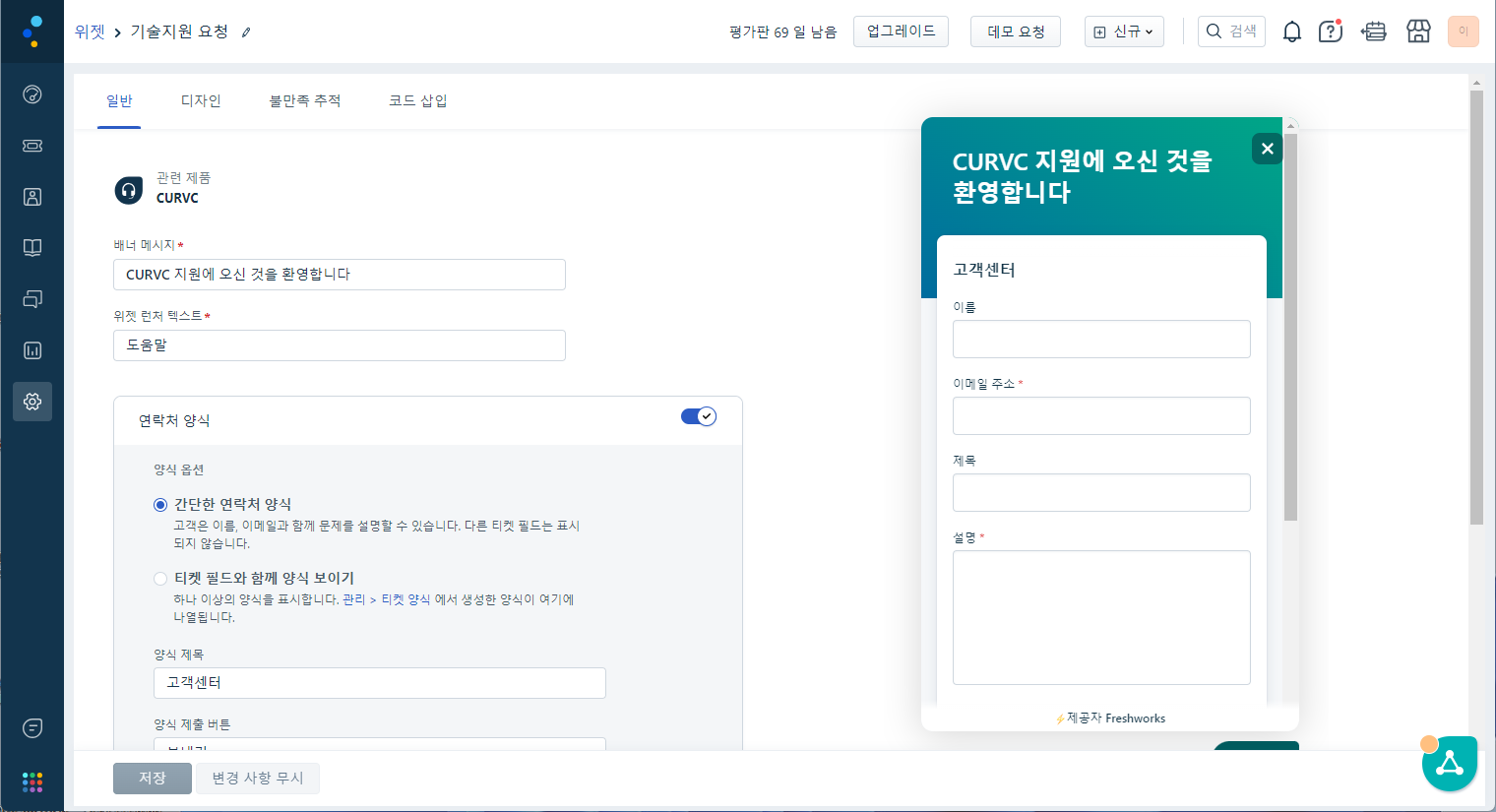Open the user profile avatar menu
Image resolution: width=1496 pixels, height=812 pixels.
[x=1463, y=31]
